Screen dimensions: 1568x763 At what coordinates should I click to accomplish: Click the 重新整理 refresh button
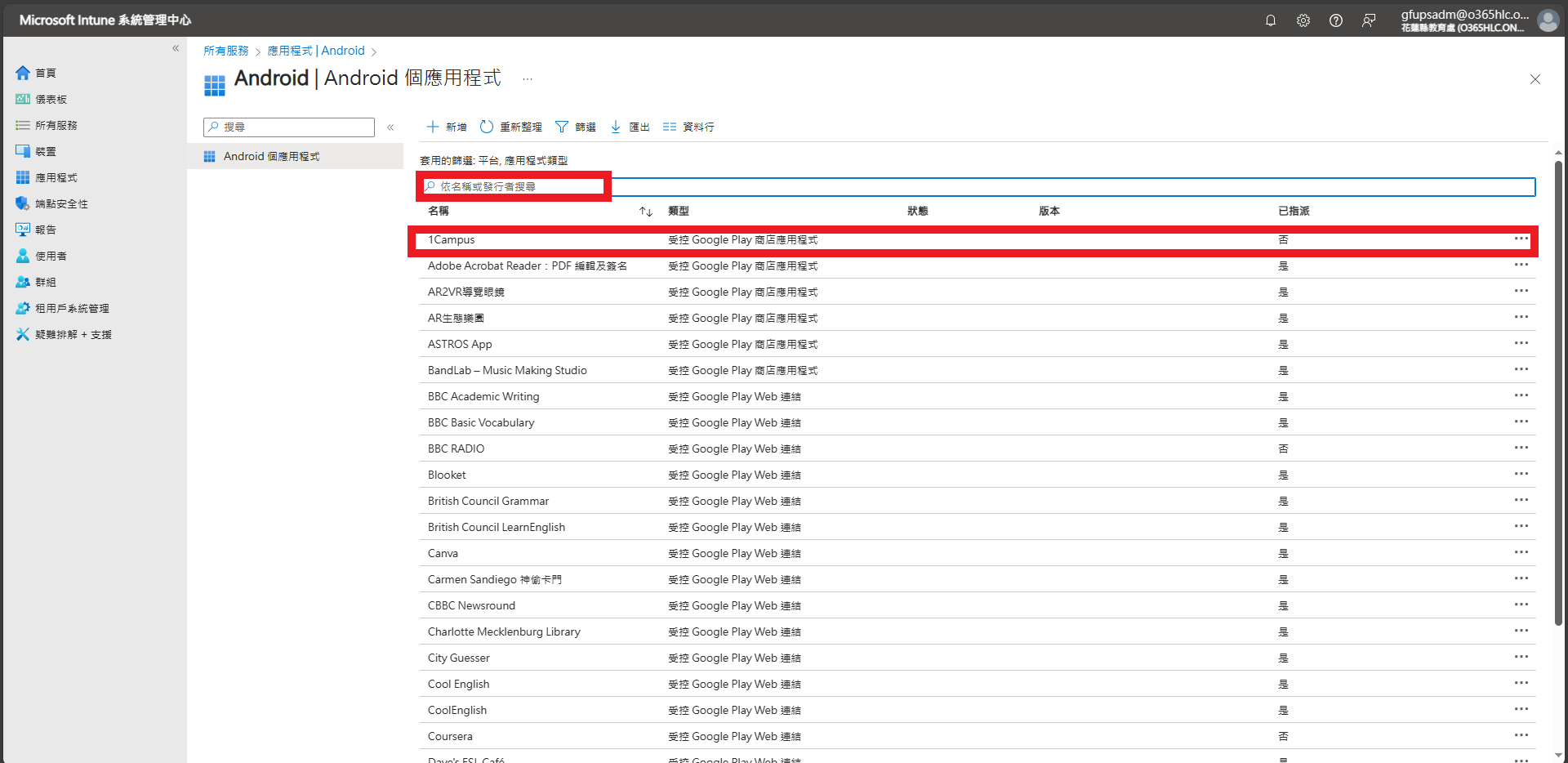click(510, 127)
